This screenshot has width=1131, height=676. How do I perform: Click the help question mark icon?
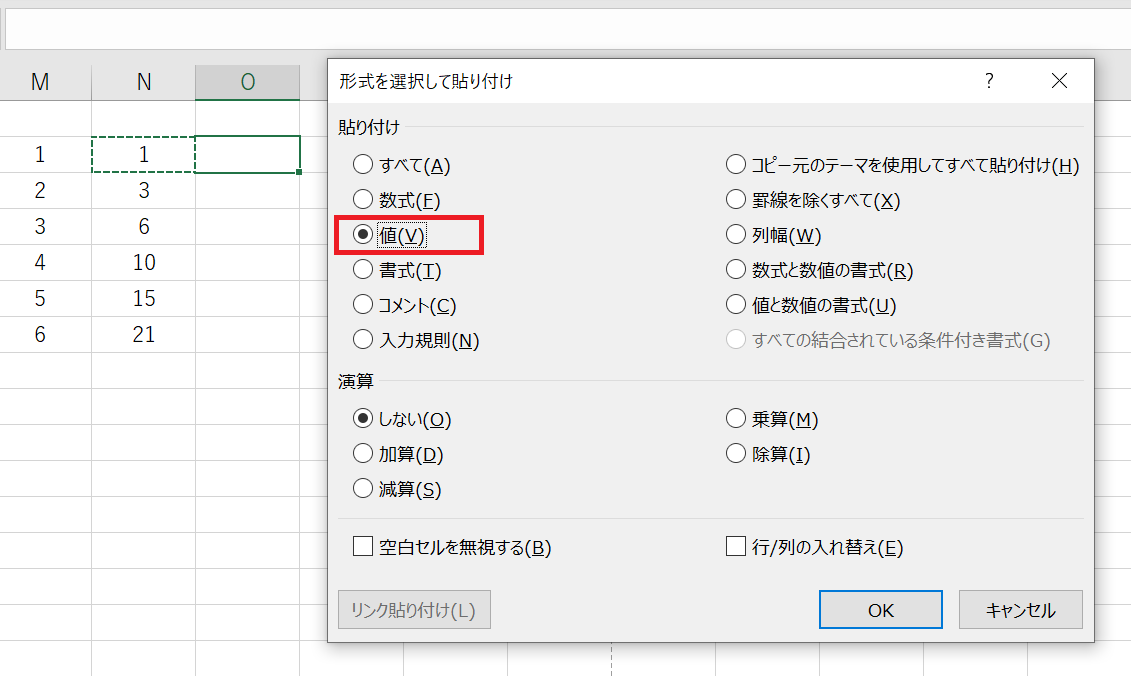point(989,81)
